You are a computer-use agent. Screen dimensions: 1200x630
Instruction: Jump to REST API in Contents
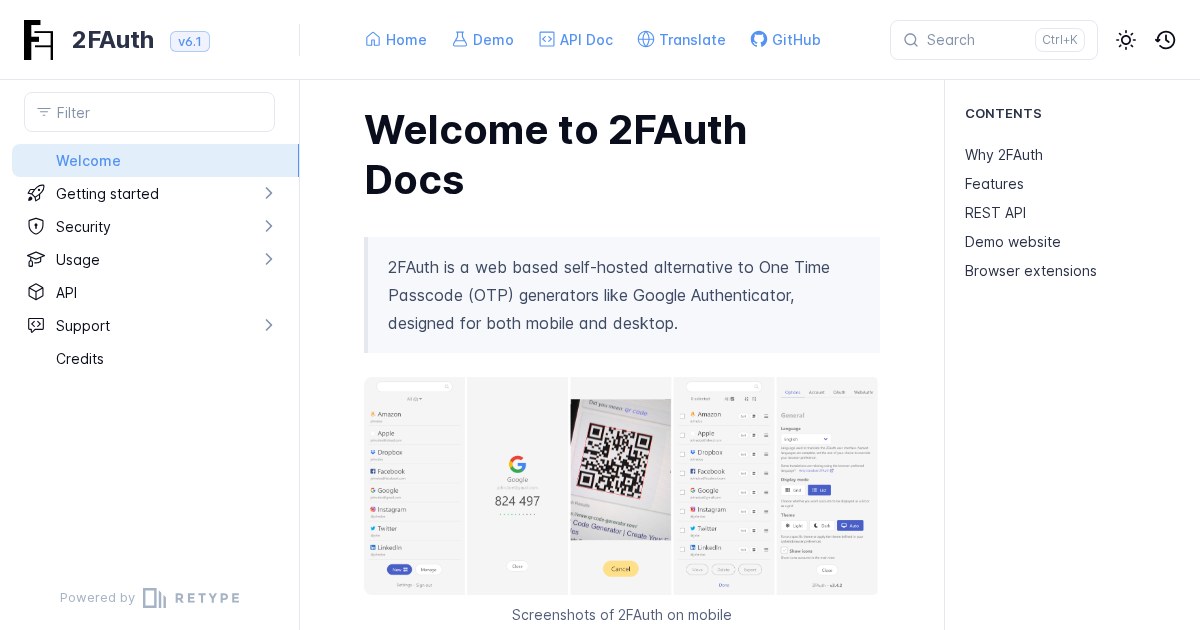(x=995, y=213)
